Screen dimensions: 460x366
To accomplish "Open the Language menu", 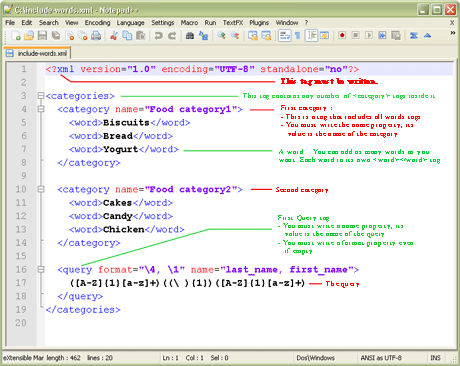I will pos(130,23).
